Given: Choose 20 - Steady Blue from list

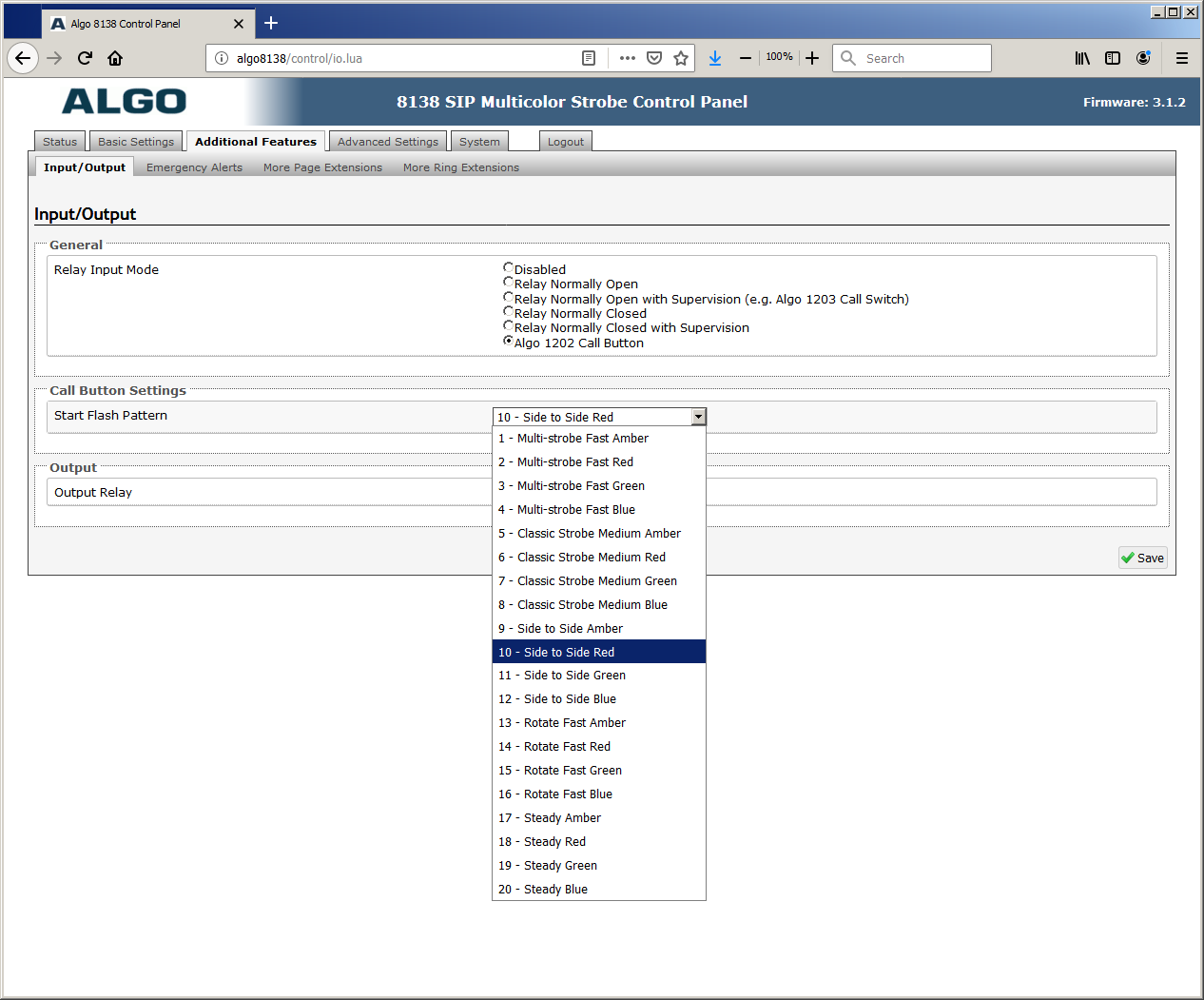Looking at the screenshot, I should [555, 890].
